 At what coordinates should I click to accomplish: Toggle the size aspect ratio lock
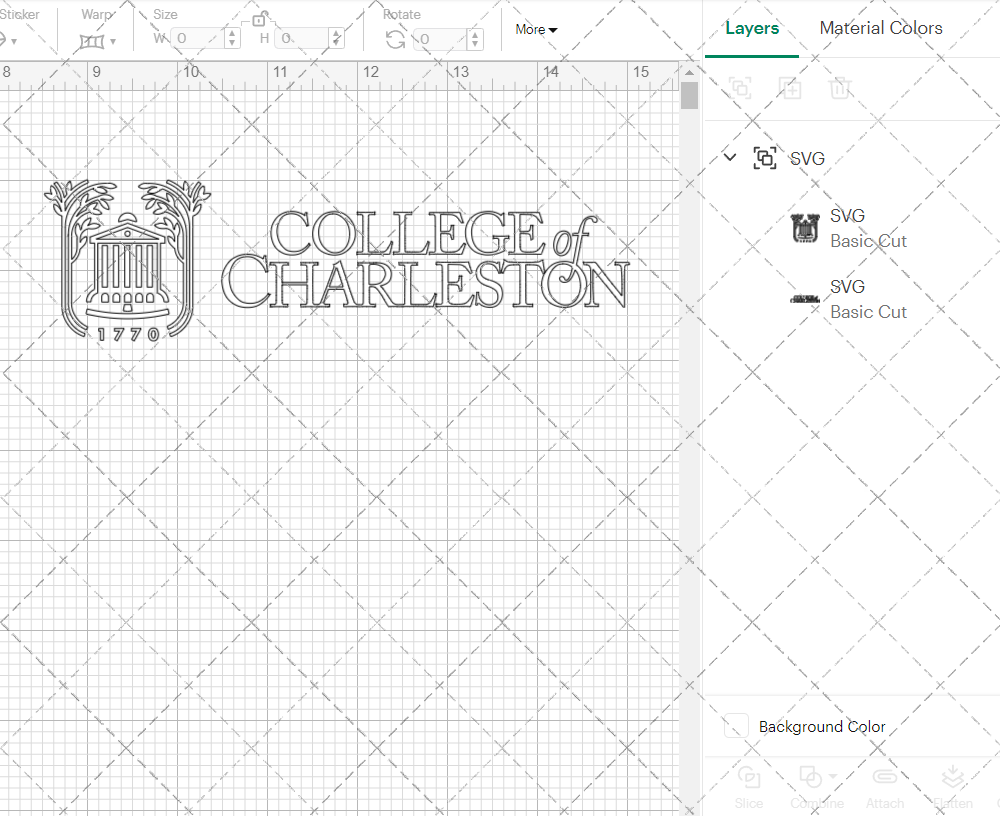coord(258,20)
